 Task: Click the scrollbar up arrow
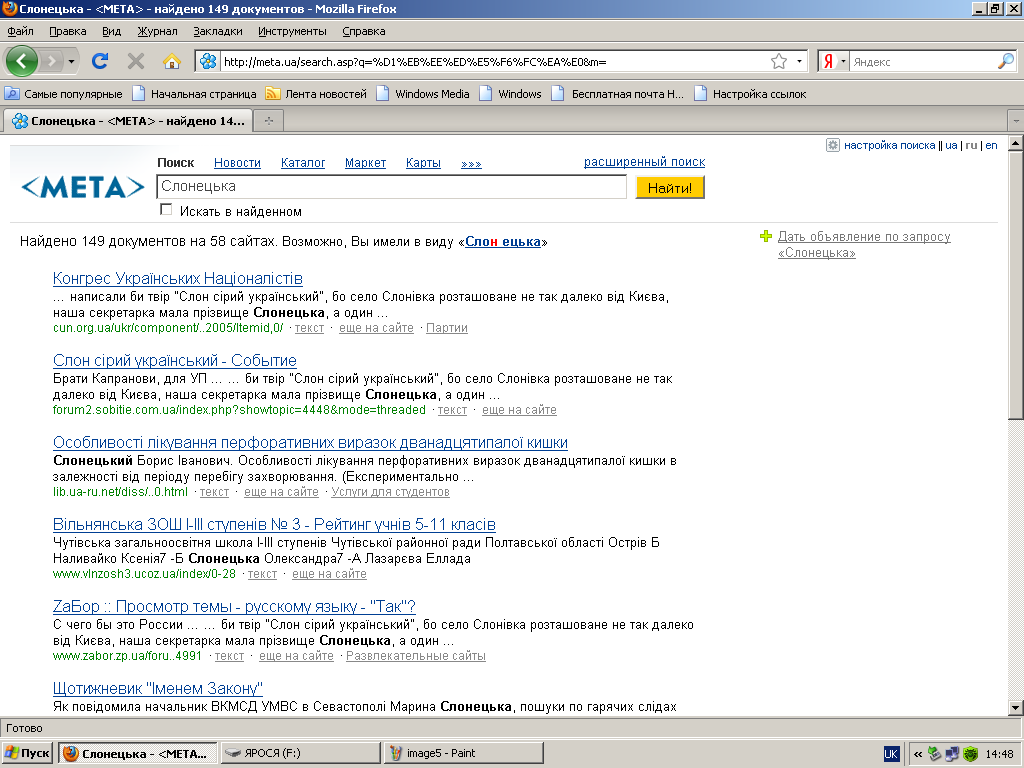pyautogui.click(x=1016, y=143)
